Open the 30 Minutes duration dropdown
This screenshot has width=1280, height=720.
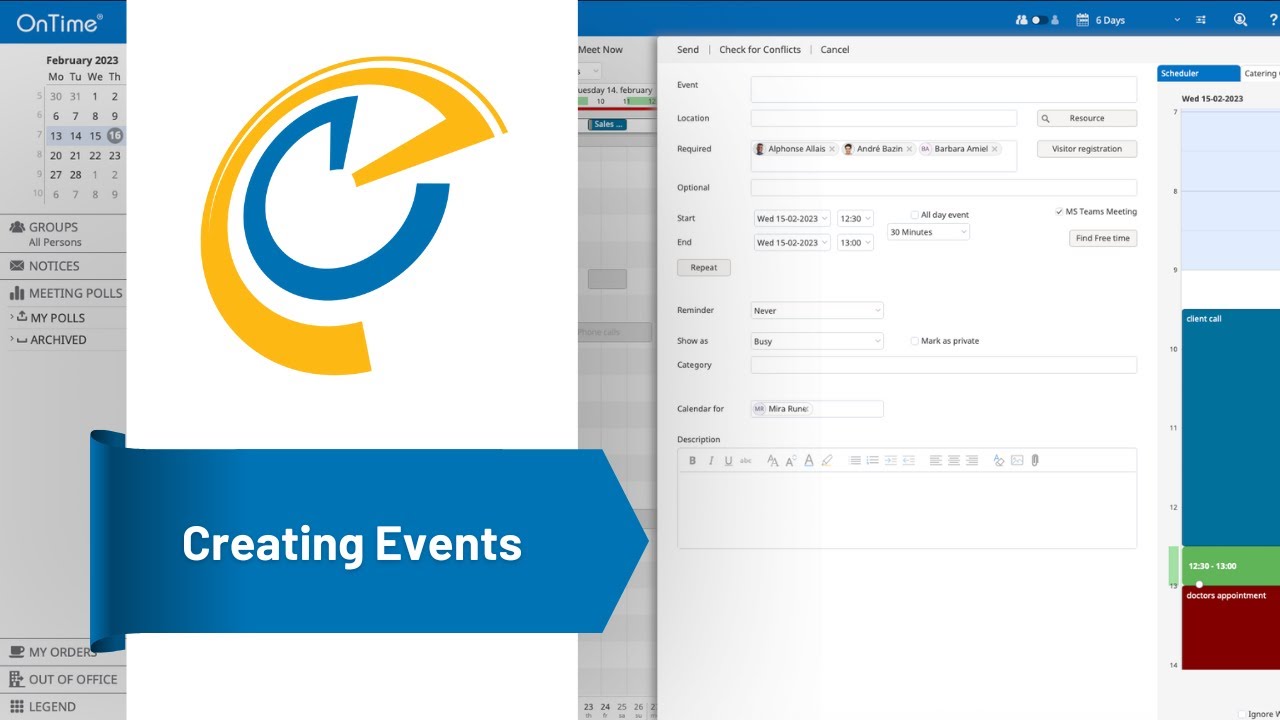928,232
